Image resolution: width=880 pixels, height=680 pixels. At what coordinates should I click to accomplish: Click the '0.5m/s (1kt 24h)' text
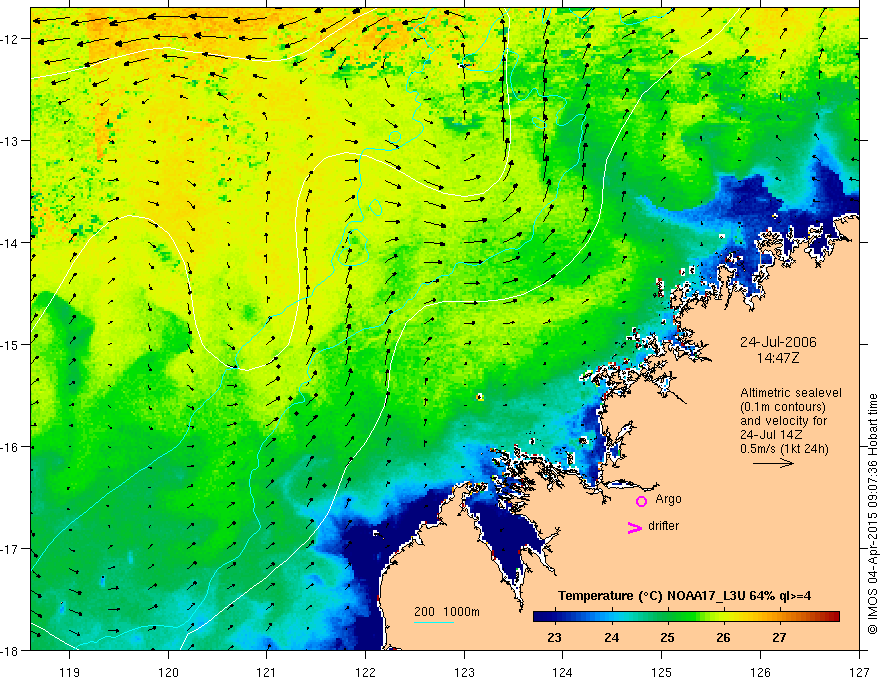pyautogui.click(x=784, y=449)
